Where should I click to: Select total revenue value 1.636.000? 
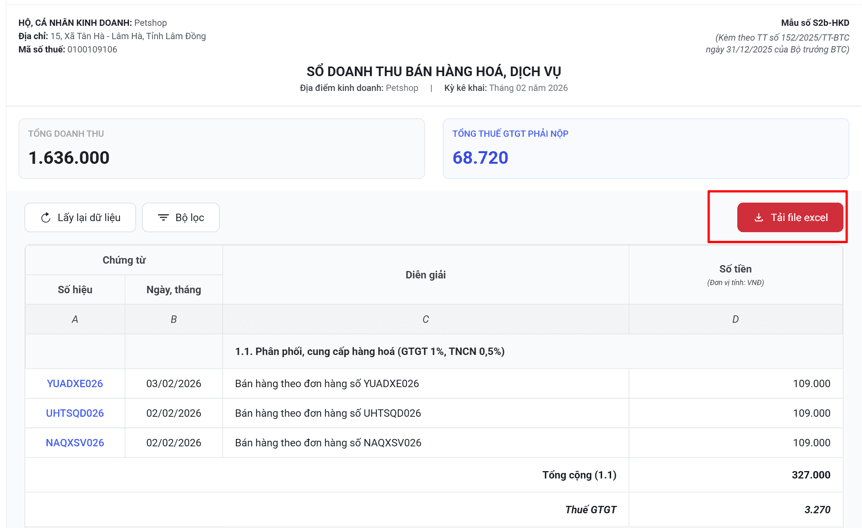pos(69,158)
